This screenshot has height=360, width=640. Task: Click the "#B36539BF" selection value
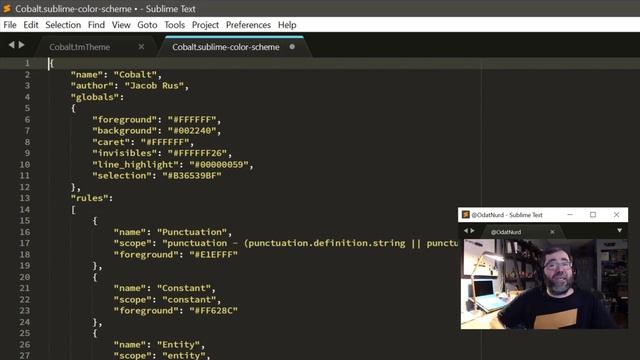(192, 176)
